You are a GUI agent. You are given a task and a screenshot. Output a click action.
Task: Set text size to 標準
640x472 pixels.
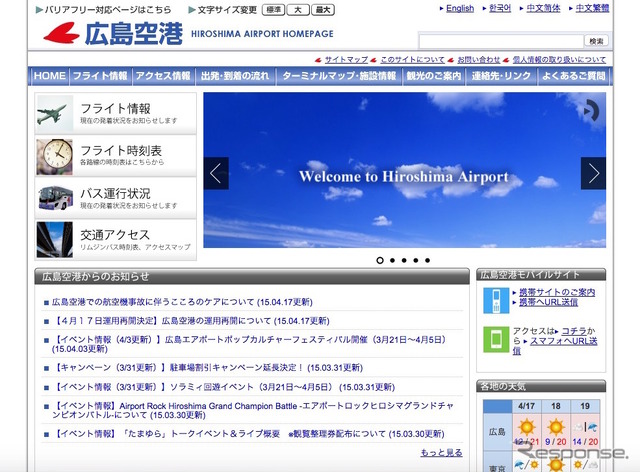[x=273, y=10]
